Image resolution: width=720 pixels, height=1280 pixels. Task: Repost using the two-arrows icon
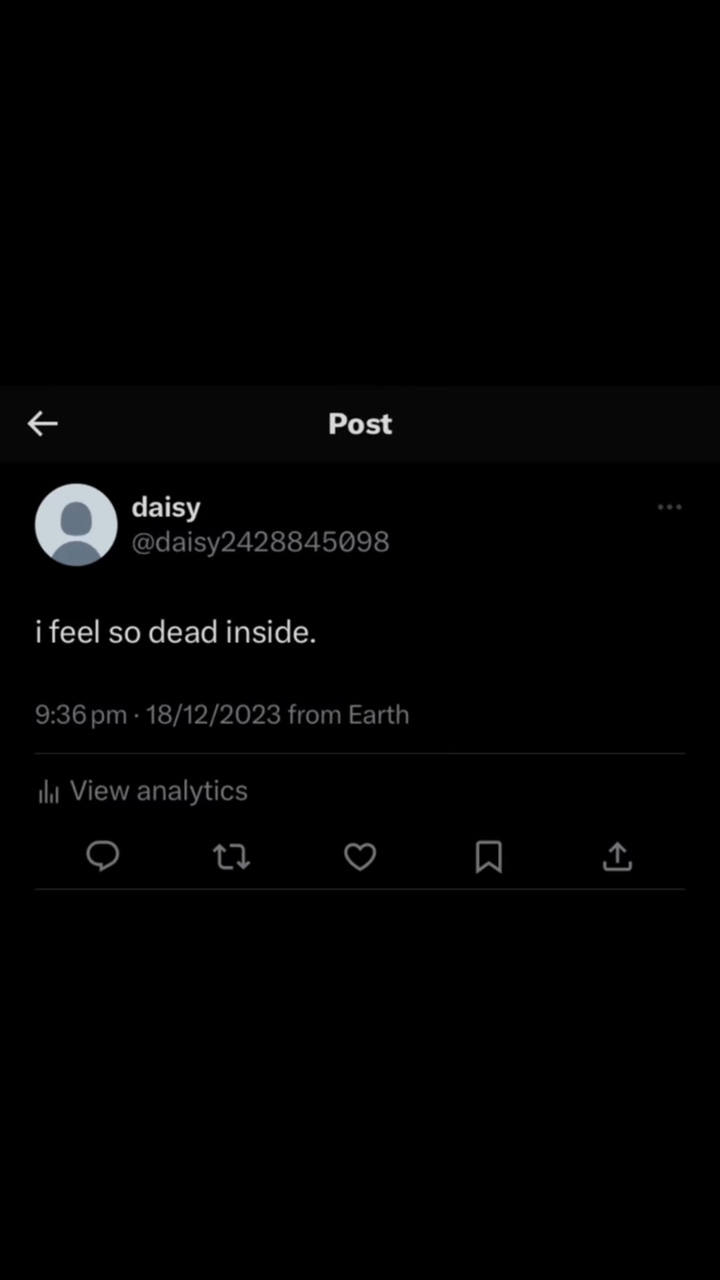(x=232, y=856)
